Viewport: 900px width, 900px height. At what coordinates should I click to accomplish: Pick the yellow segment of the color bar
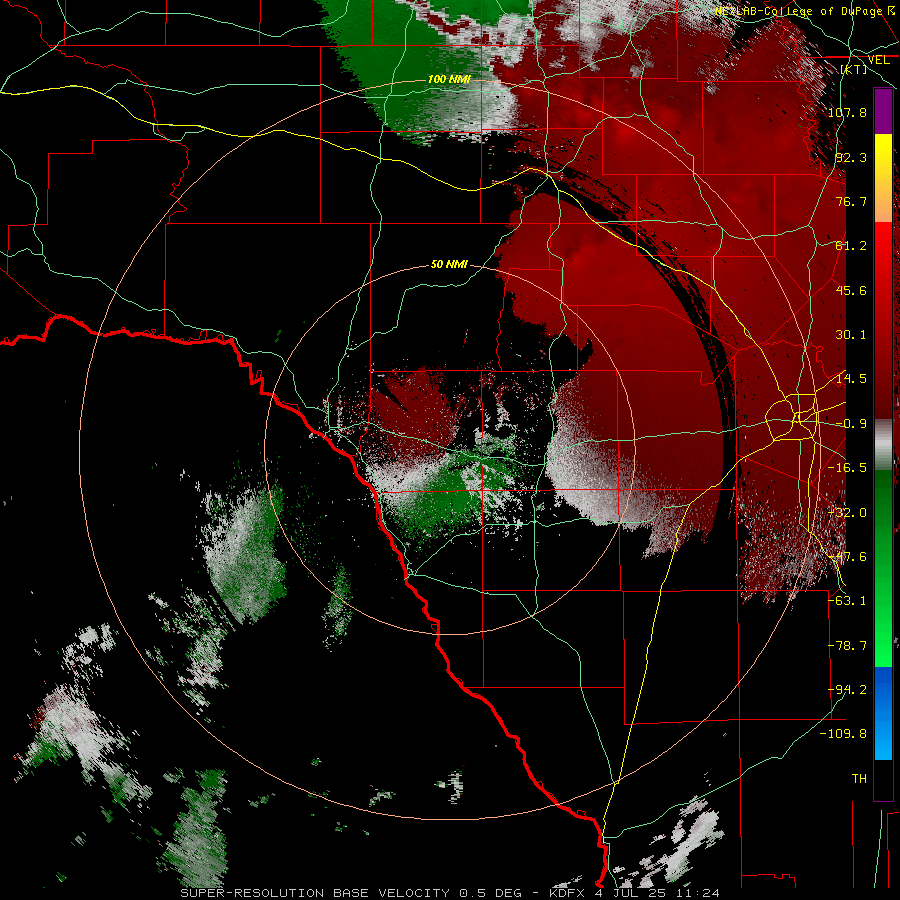tap(883, 156)
